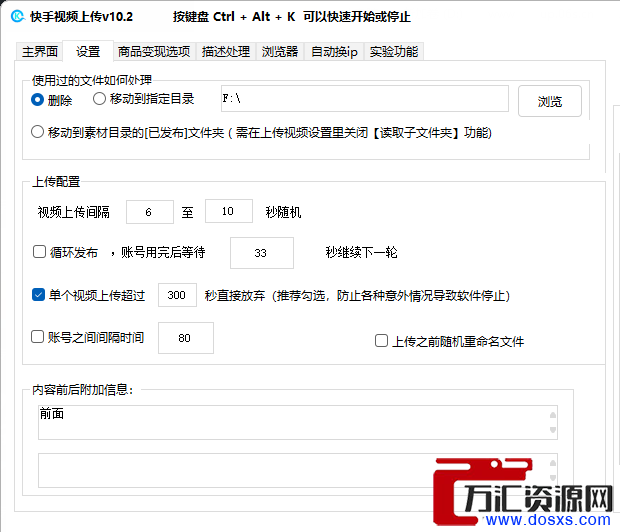Click the Kuaishou app logo icon
This screenshot has height=532, width=620.
coord(18,16)
